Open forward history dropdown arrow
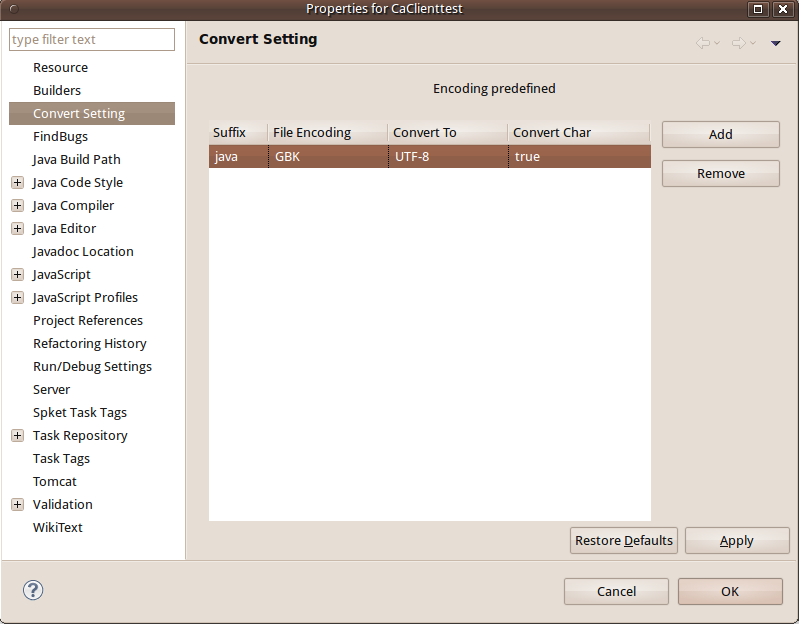 coord(753,43)
